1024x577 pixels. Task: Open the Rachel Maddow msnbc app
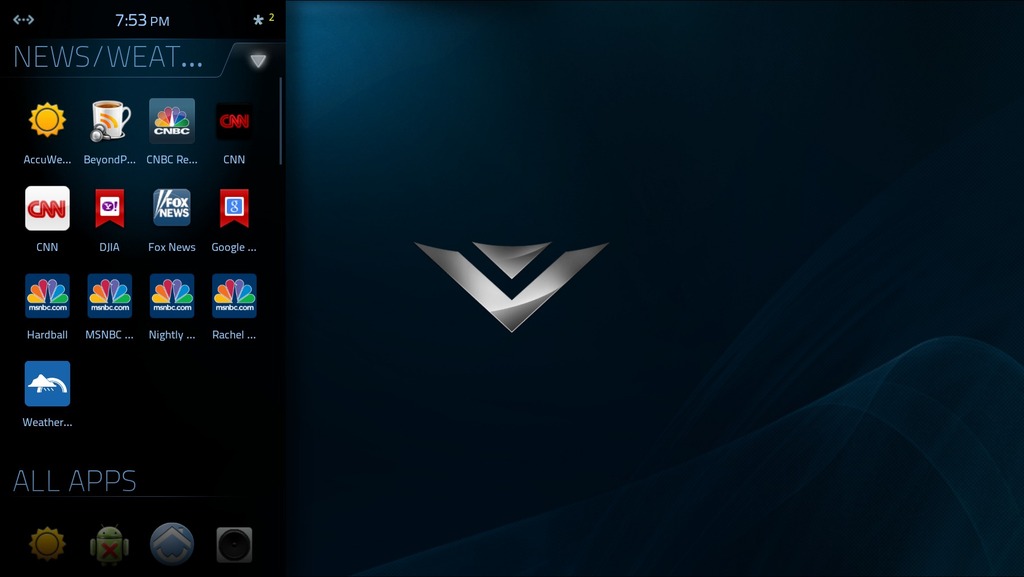pos(234,296)
